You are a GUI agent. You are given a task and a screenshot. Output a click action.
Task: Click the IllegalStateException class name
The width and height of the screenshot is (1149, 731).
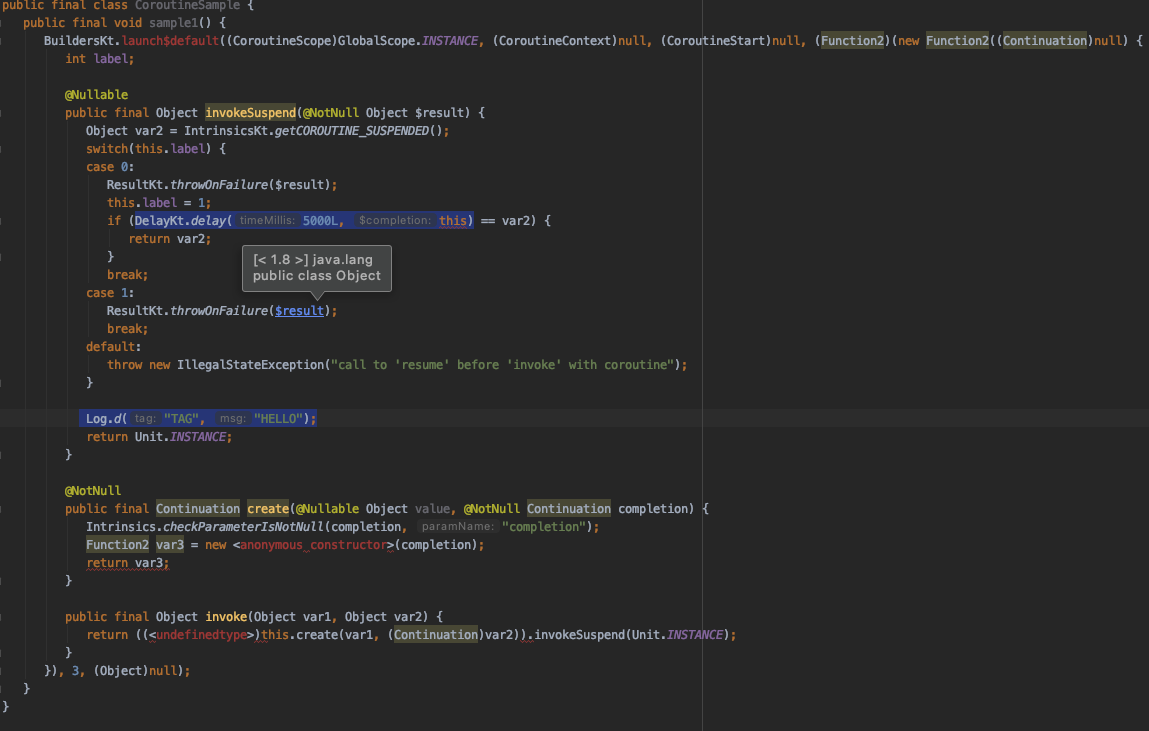click(x=250, y=365)
